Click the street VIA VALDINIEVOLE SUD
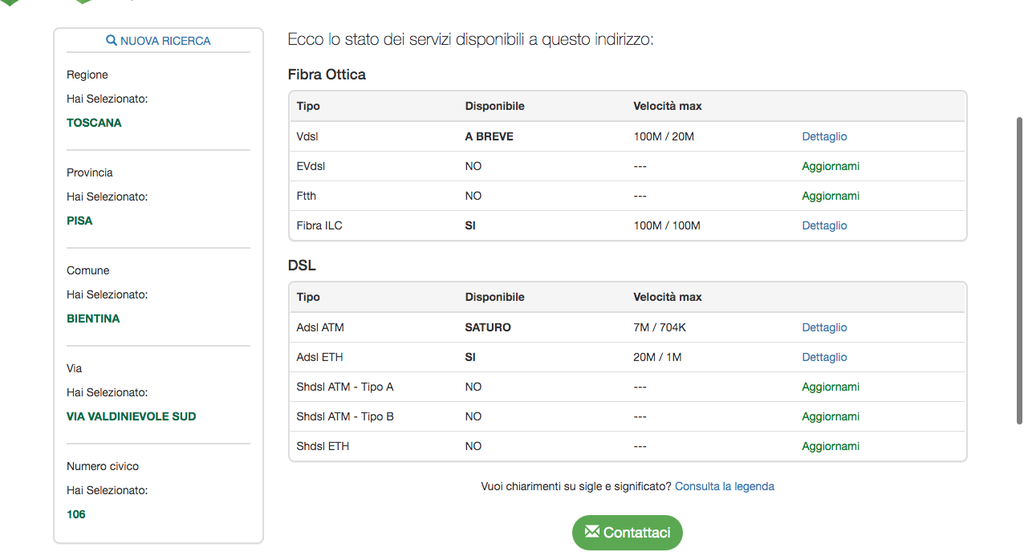 coord(131,417)
